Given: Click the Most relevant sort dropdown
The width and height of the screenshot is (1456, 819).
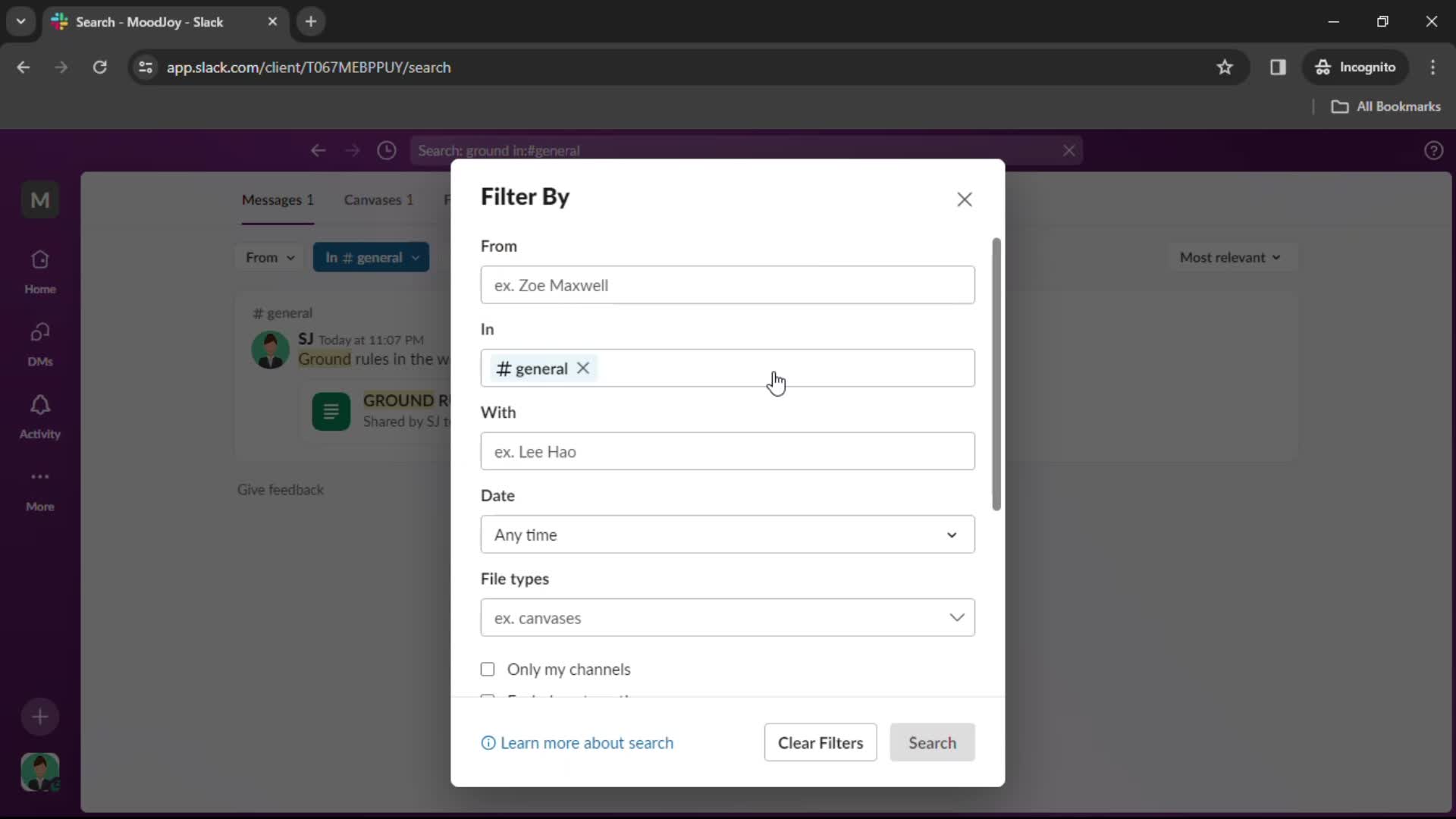Looking at the screenshot, I should click(1229, 257).
